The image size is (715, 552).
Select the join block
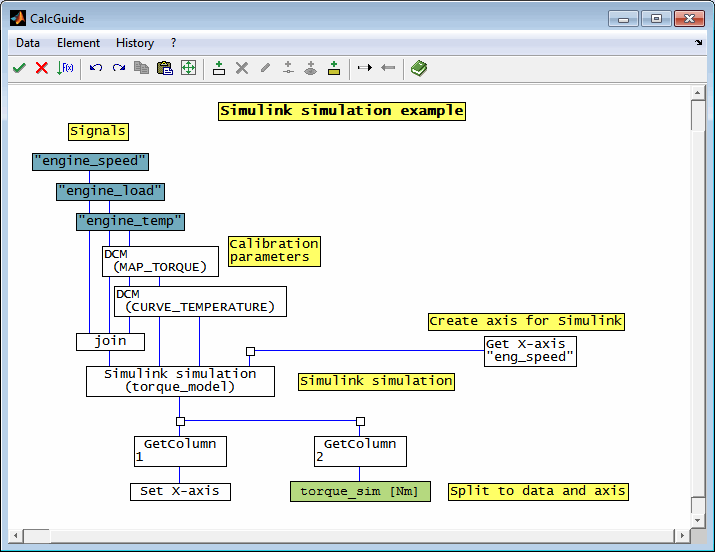coord(110,341)
